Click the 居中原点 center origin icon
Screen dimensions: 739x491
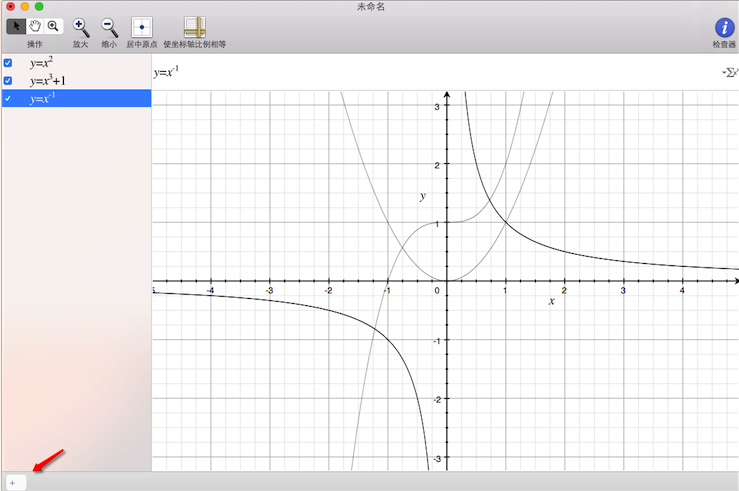point(141,28)
